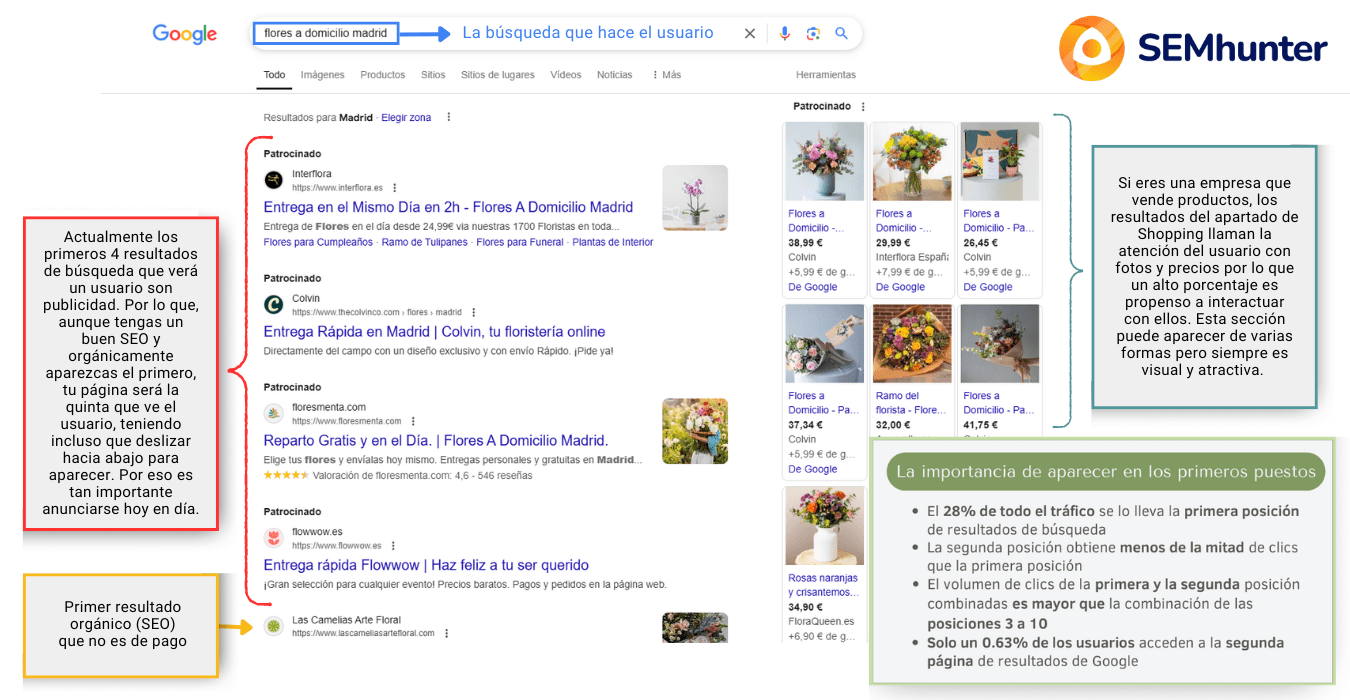This screenshot has width=1350, height=700.
Task: Open the Ramo del florista 32,00 € product image
Action: click(912, 345)
